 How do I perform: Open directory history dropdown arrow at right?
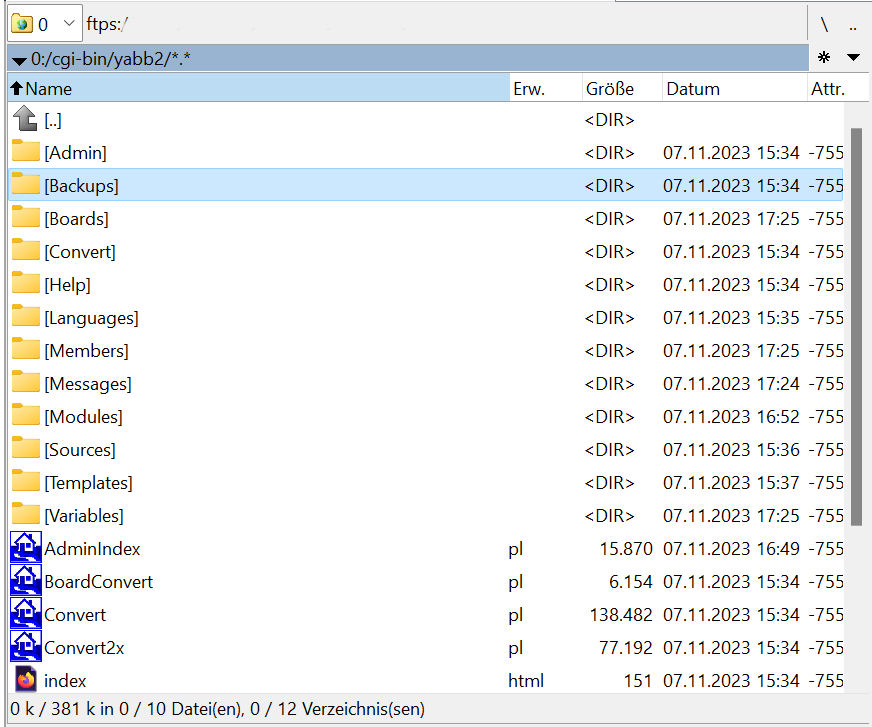click(853, 58)
